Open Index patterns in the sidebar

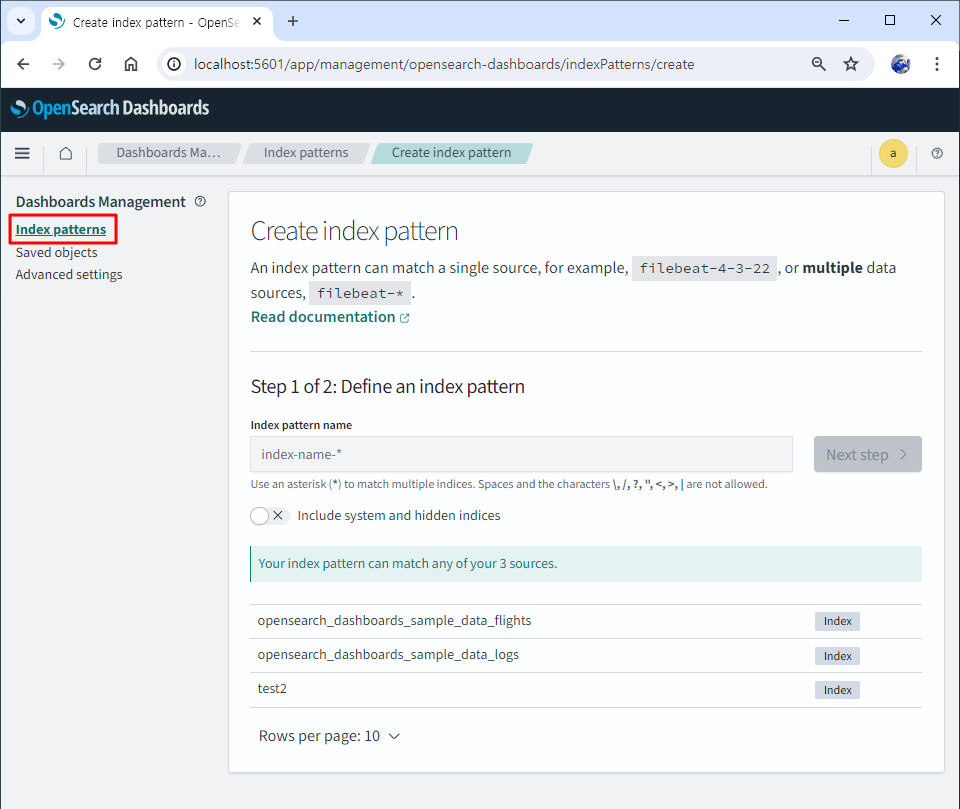pyautogui.click(x=61, y=230)
